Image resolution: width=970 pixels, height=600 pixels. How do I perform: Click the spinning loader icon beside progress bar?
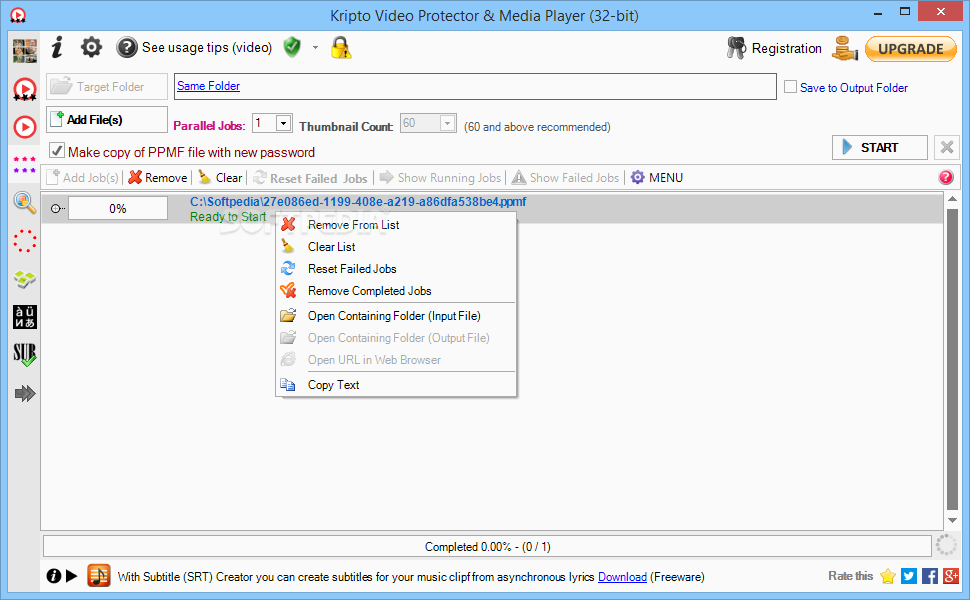pyautogui.click(x=946, y=546)
